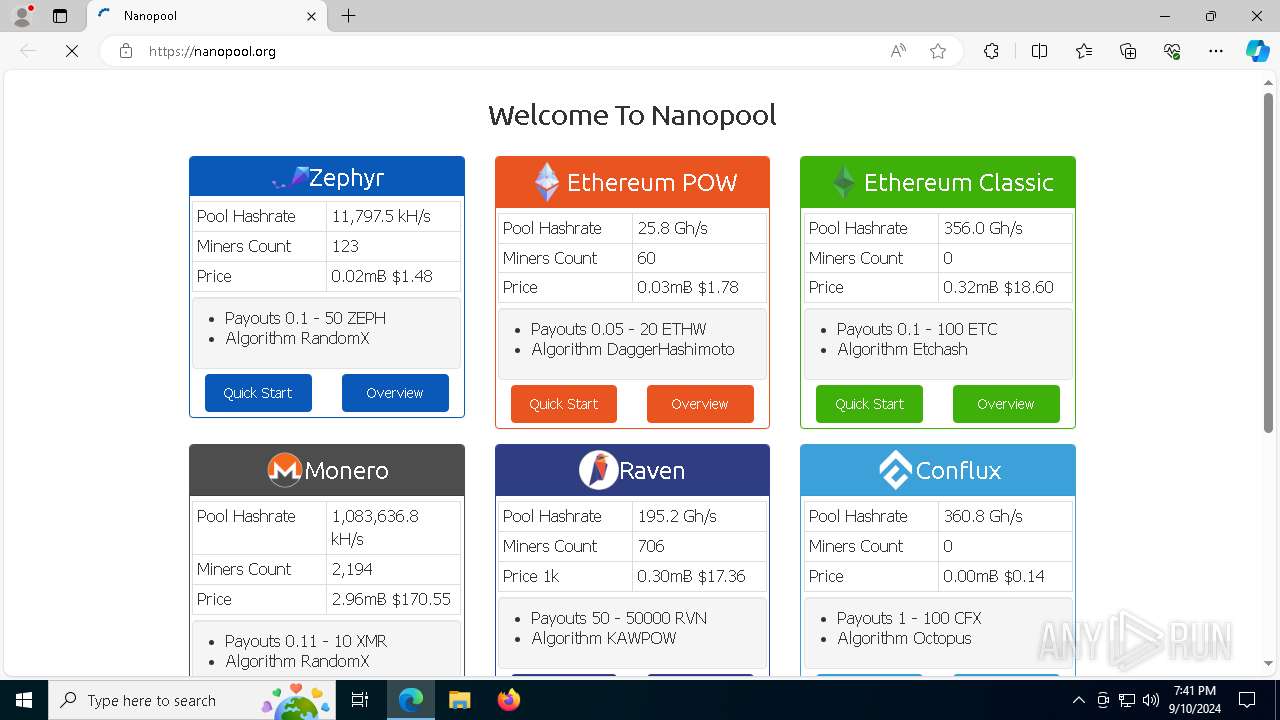
Task: Click 'Algorithm DaggerHashimoto' text
Action: click(633, 349)
